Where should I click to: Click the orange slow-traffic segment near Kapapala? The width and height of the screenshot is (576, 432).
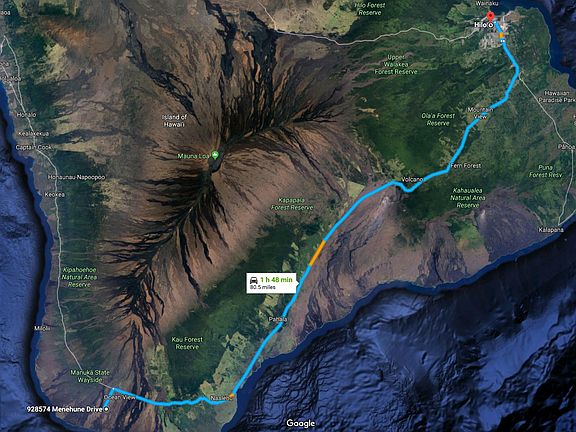(x=317, y=253)
